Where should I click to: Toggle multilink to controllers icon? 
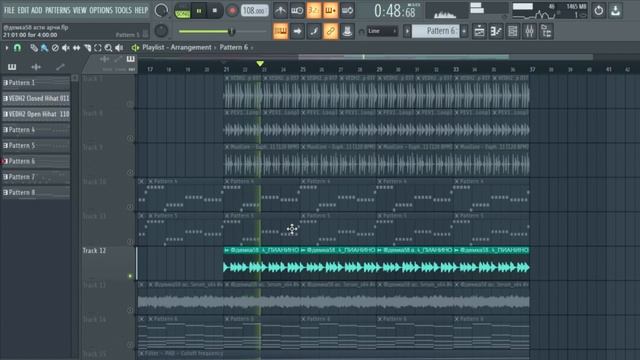tap(331, 31)
